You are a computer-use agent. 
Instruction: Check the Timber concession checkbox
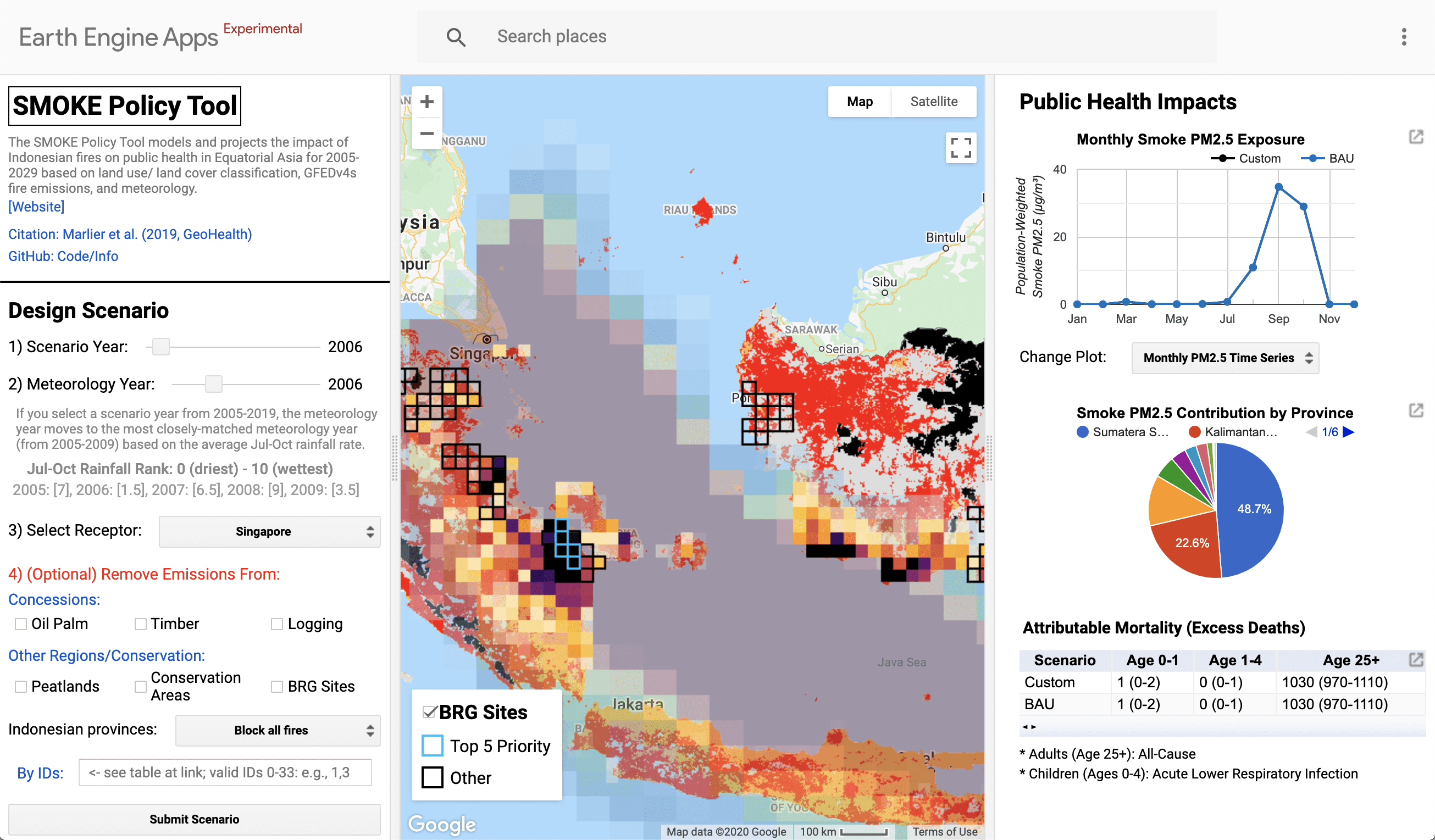coord(141,624)
